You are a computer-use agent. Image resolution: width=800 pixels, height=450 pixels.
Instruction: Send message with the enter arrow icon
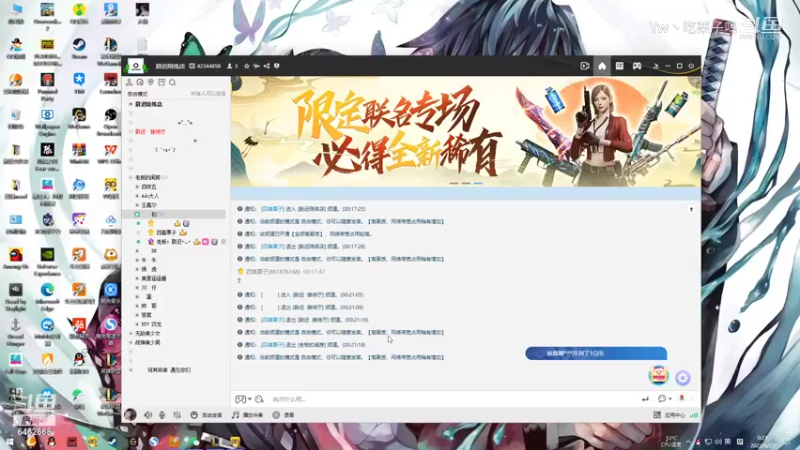(x=645, y=399)
